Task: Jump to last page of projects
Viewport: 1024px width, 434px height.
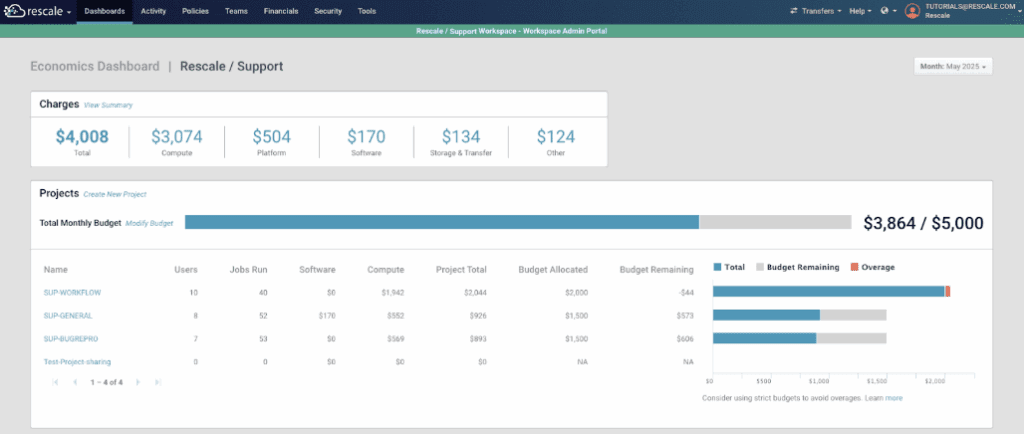Action: (x=157, y=382)
